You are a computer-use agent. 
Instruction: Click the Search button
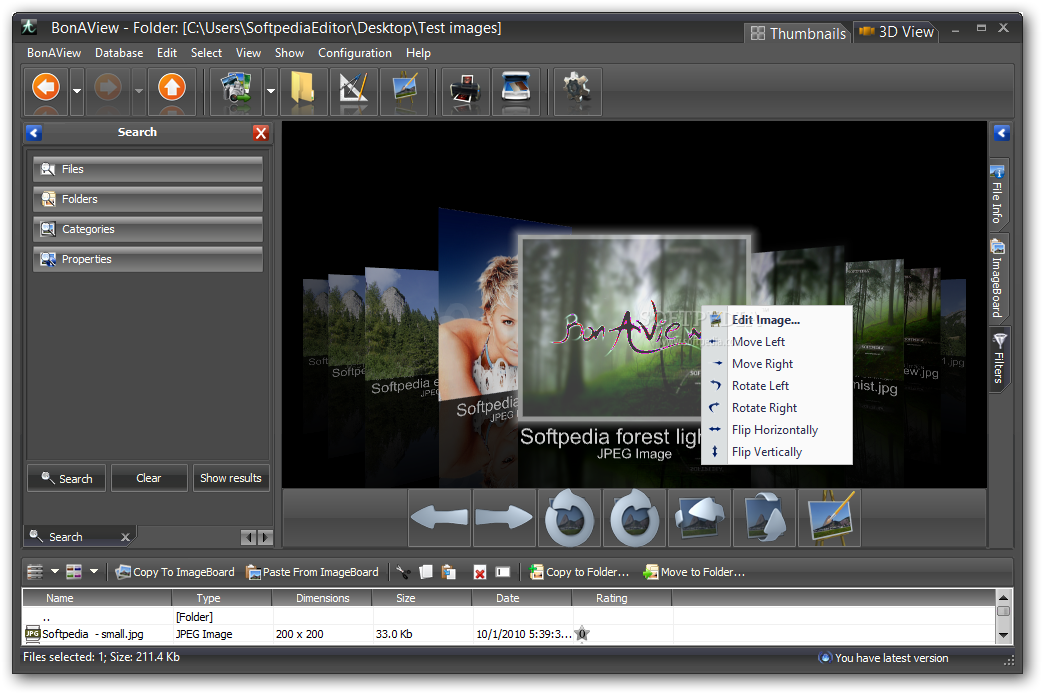click(67, 478)
